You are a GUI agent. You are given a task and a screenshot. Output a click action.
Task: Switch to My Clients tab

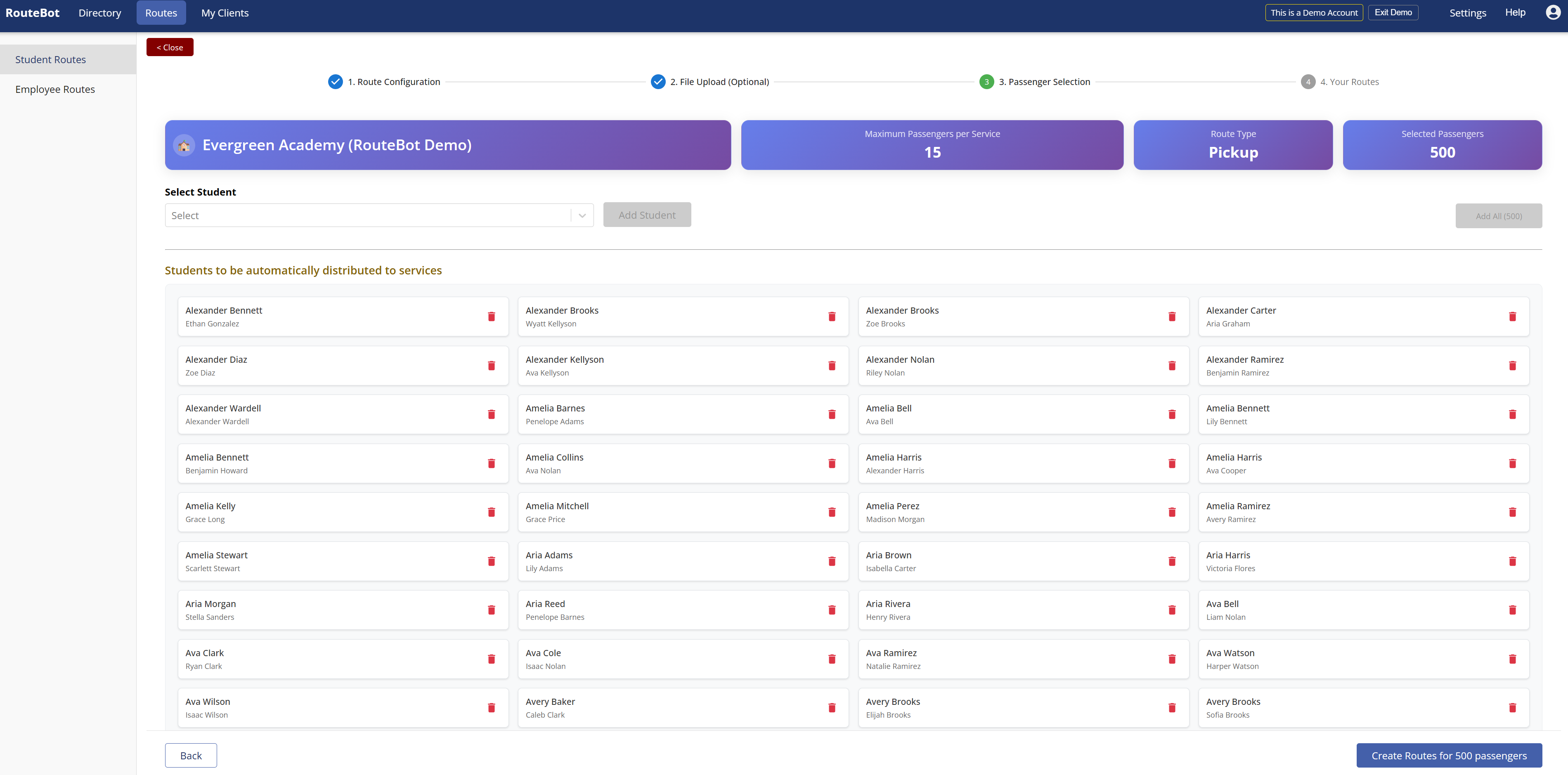pos(225,13)
